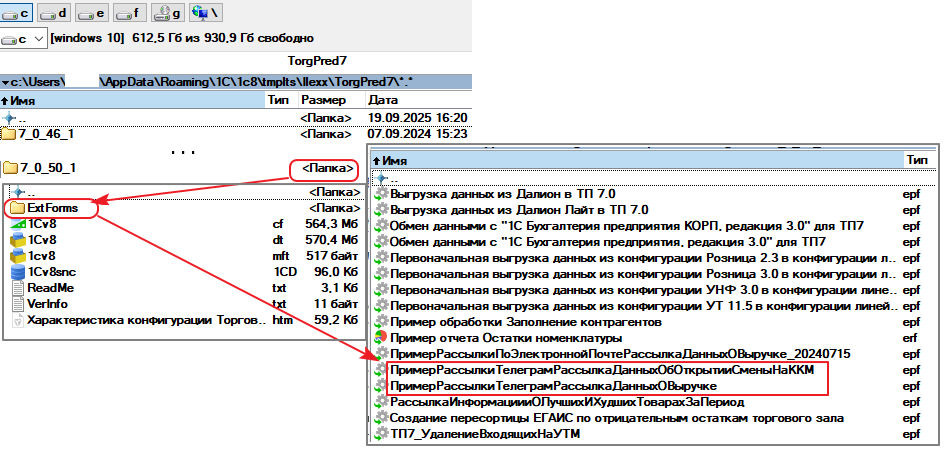Click the erf report icon for Остатки номенклатуры
This screenshot has width=947, height=451.
(380, 339)
